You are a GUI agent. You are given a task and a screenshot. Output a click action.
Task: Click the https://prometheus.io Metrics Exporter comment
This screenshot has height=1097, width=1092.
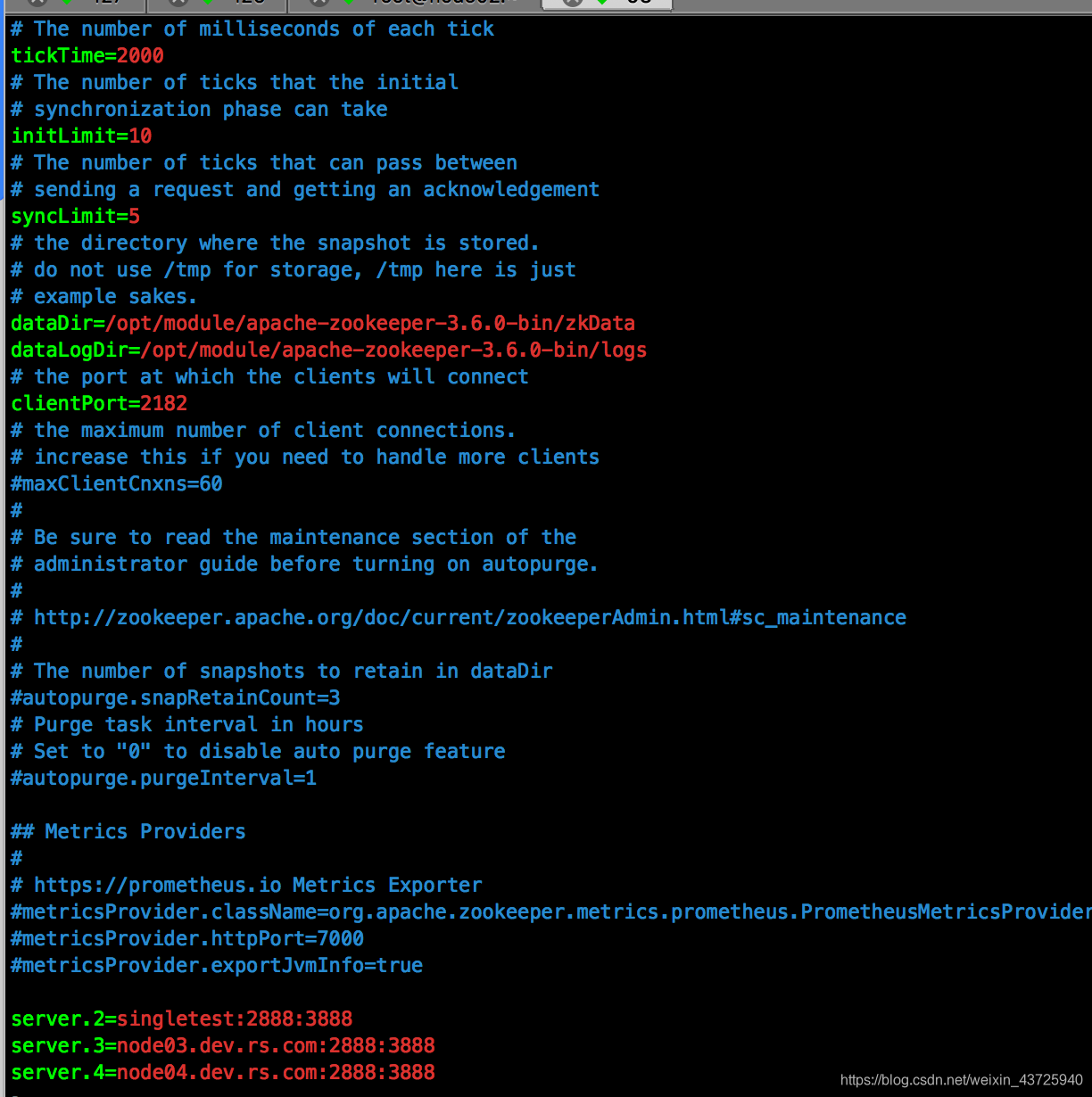tap(246, 885)
